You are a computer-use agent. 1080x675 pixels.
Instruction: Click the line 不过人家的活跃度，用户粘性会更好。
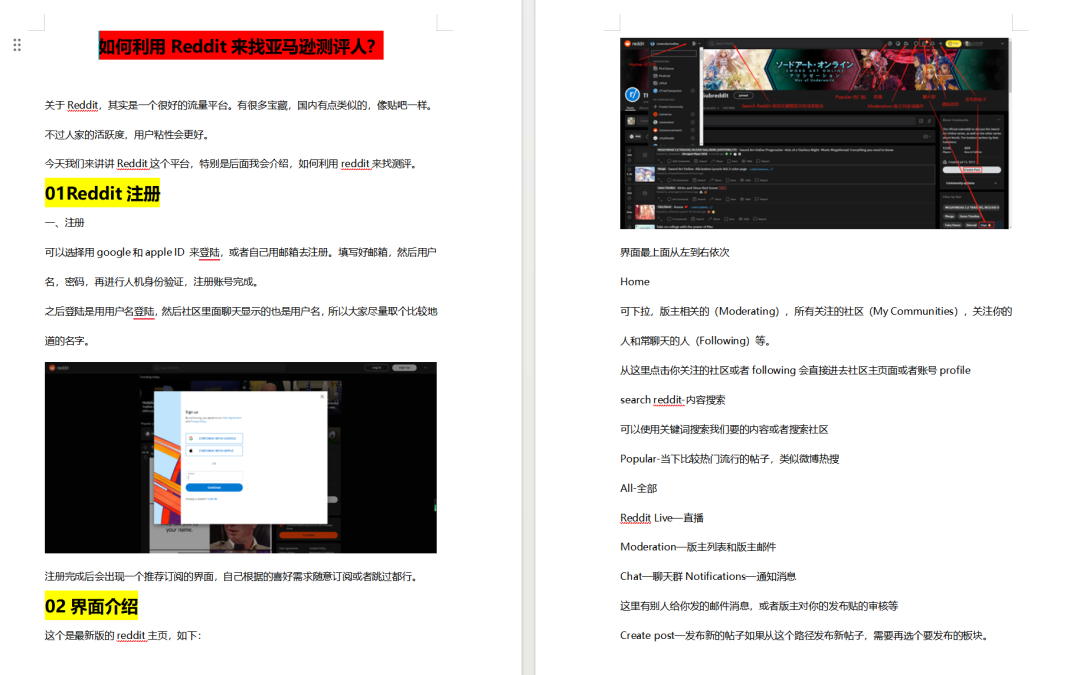(128, 135)
